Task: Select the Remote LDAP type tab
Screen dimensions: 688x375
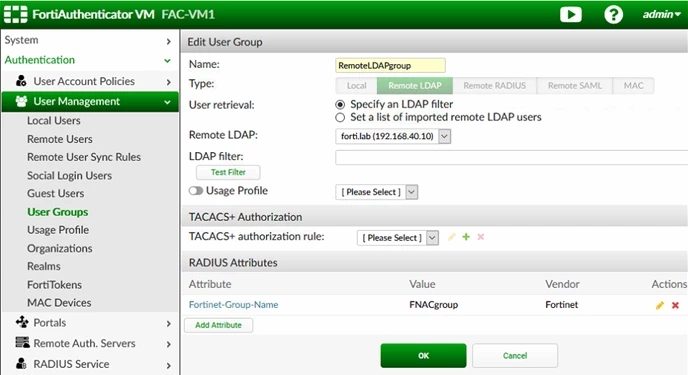Action: [x=415, y=86]
